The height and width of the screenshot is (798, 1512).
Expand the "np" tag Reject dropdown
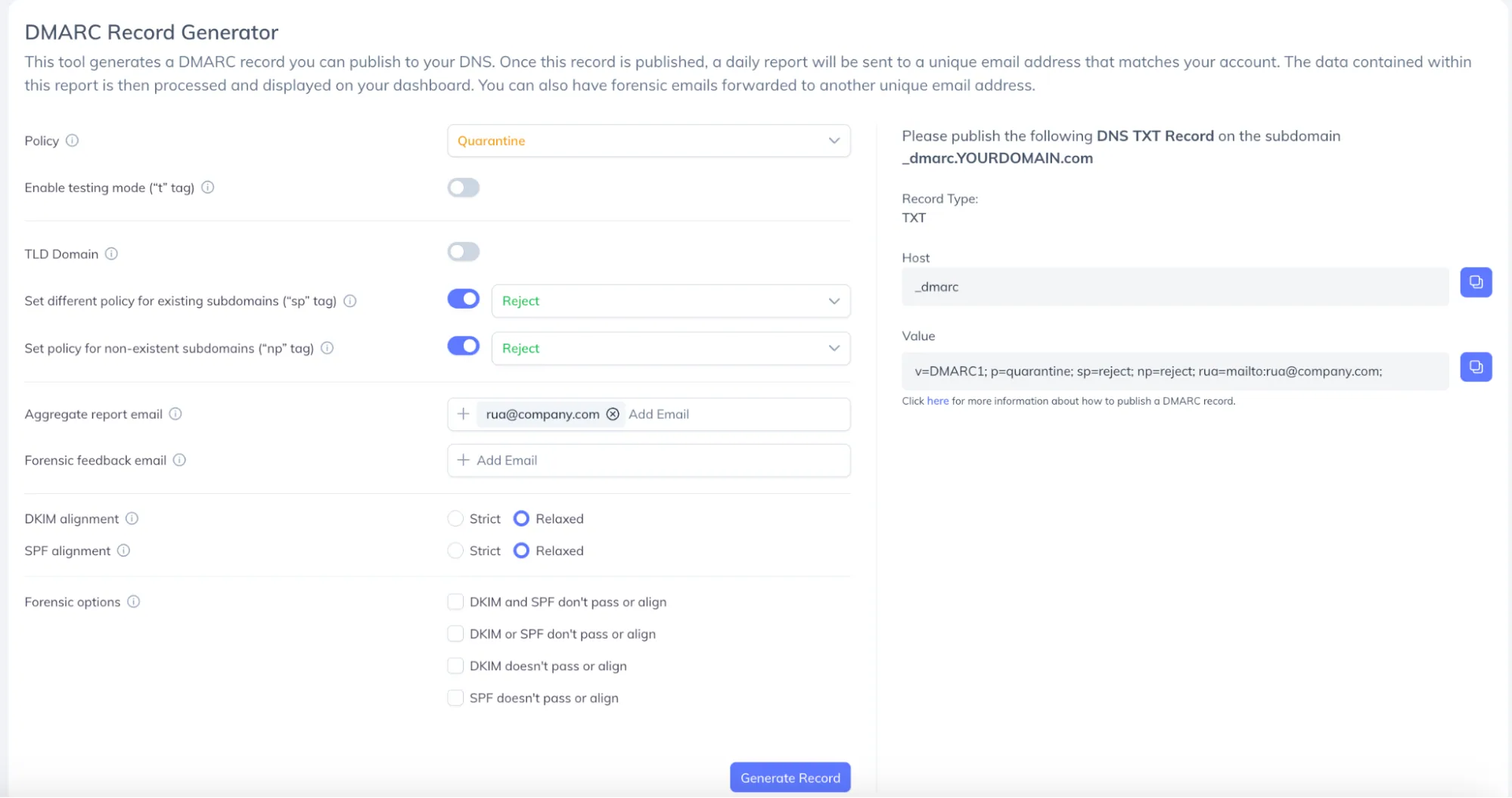(x=670, y=348)
